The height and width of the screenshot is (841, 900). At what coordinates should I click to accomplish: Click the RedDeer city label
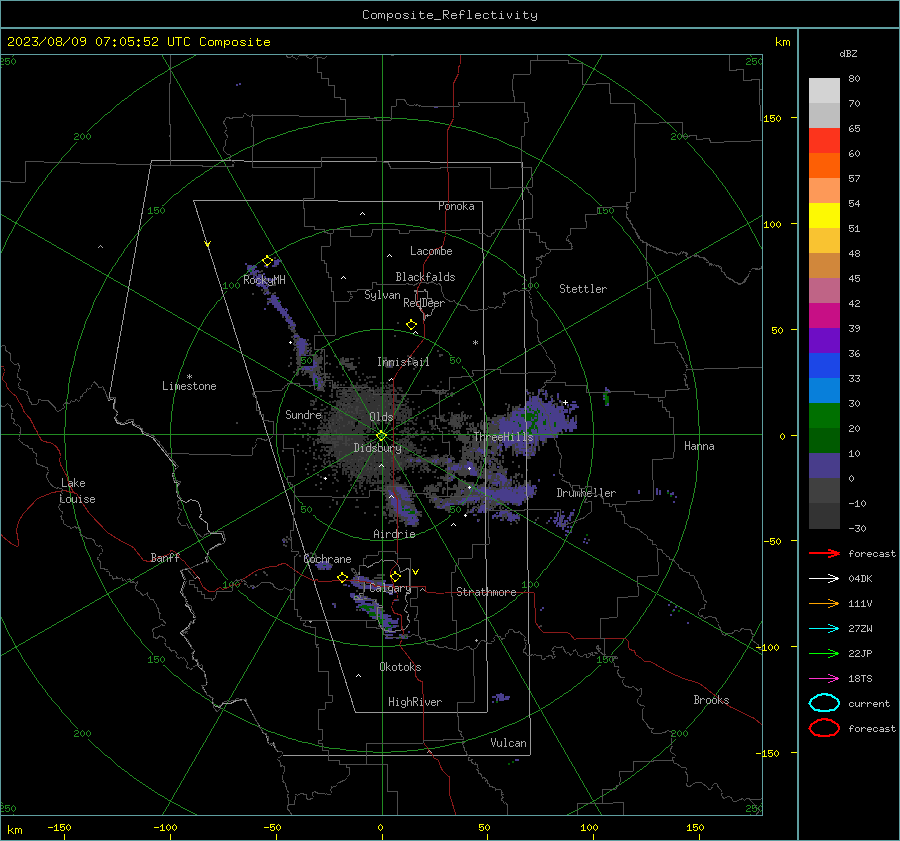pyautogui.click(x=424, y=303)
